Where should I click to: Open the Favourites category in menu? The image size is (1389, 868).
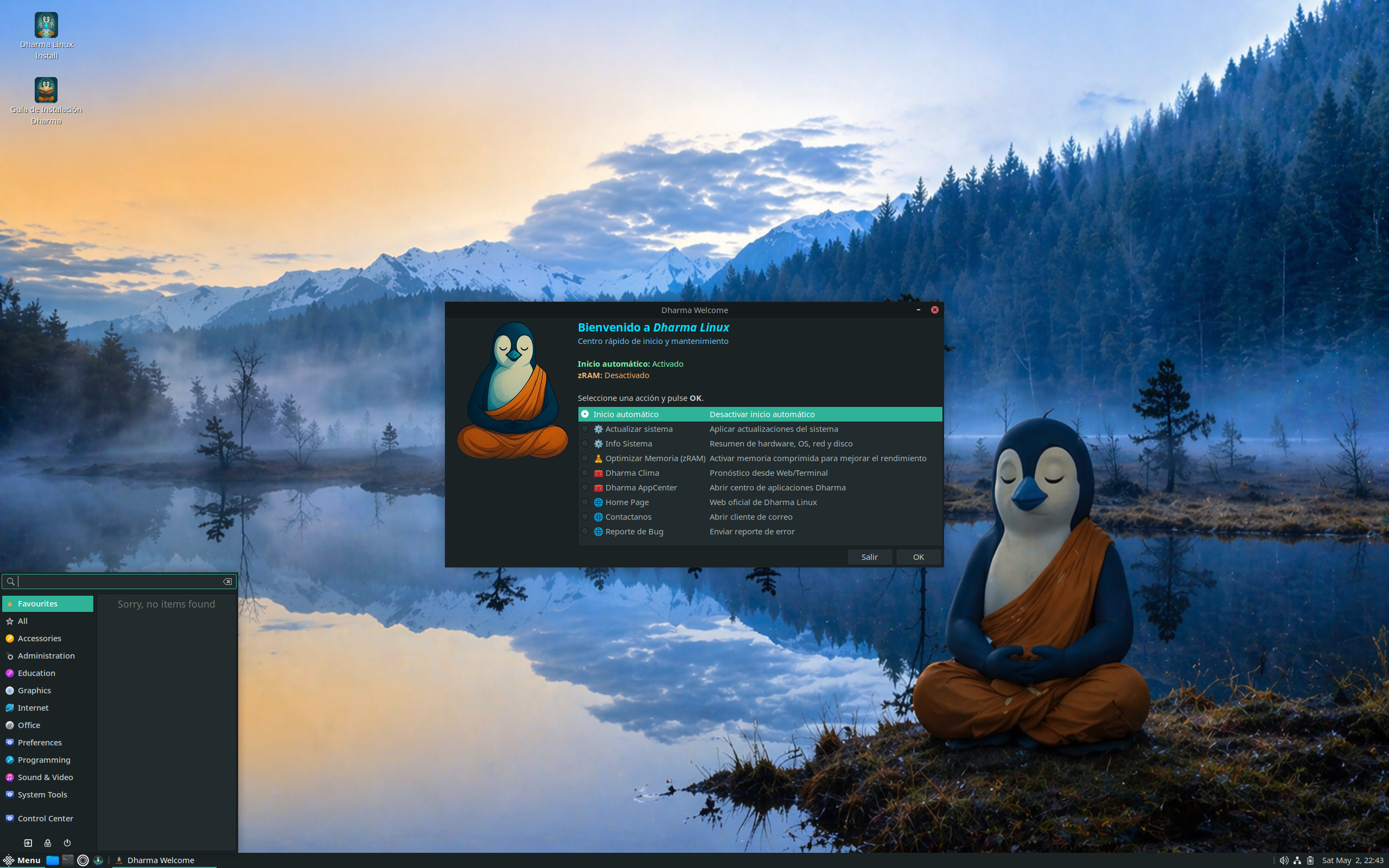(48, 603)
